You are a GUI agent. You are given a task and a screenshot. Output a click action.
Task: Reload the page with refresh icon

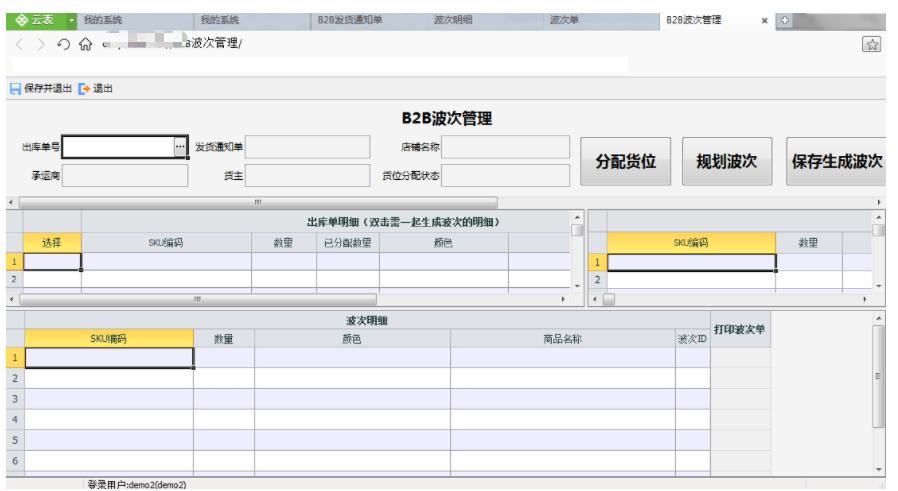[x=63, y=44]
